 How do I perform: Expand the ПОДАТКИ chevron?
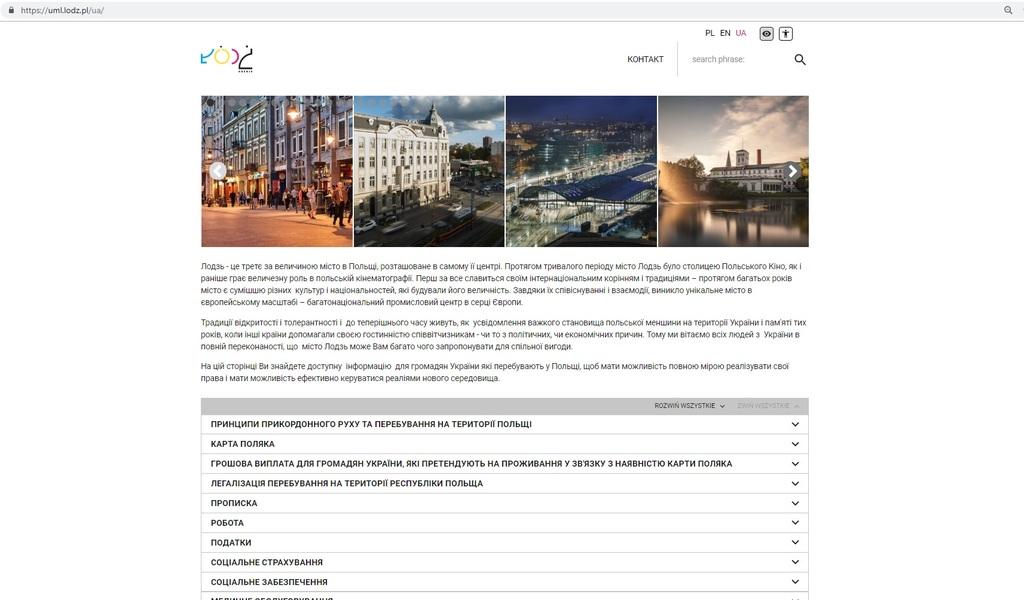click(795, 543)
